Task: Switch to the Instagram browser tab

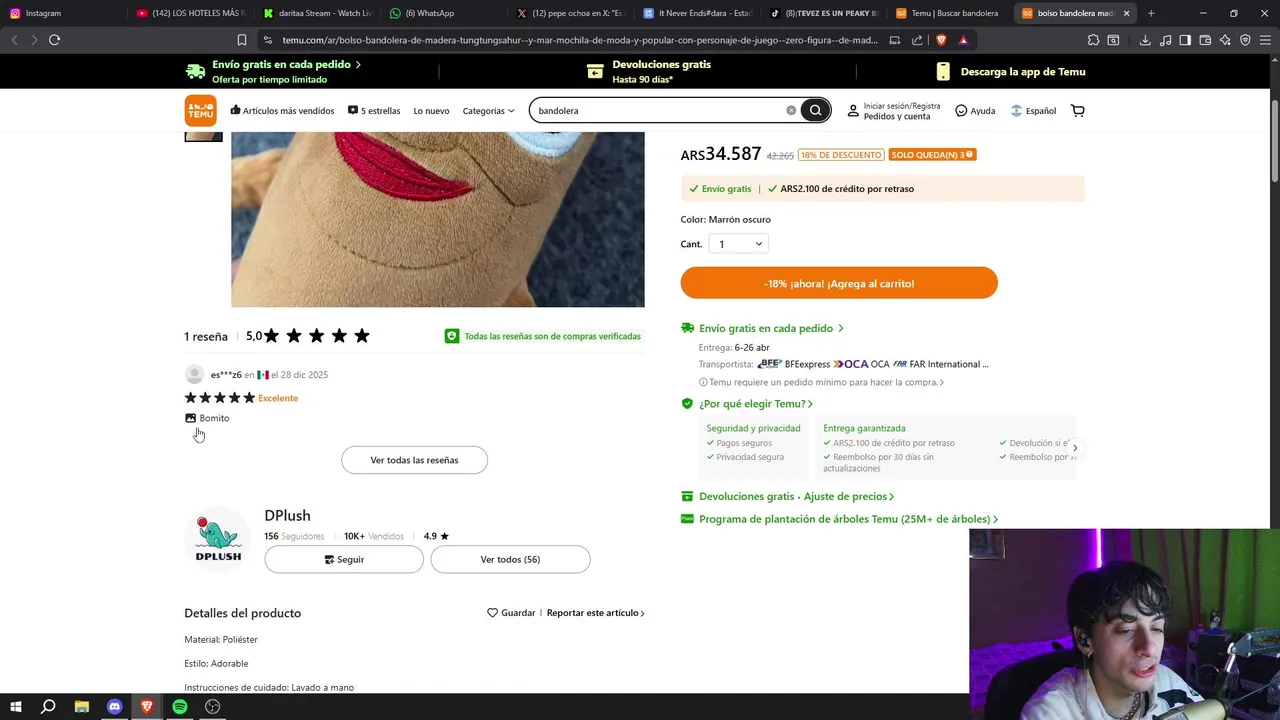Action: (43, 13)
